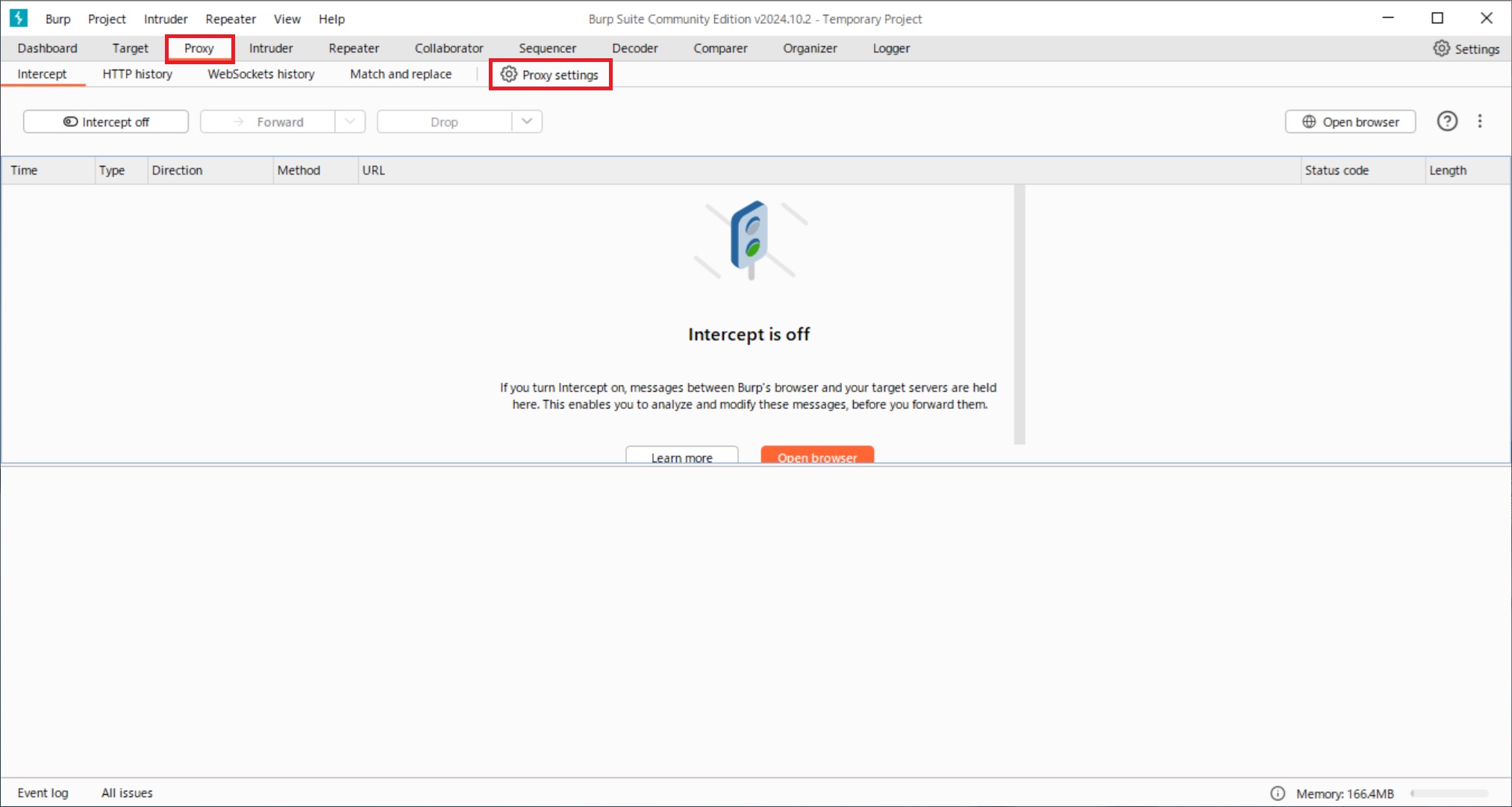Viewport: 1512px width, 807px height.
Task: Open All issues in status bar
Action: point(127,793)
